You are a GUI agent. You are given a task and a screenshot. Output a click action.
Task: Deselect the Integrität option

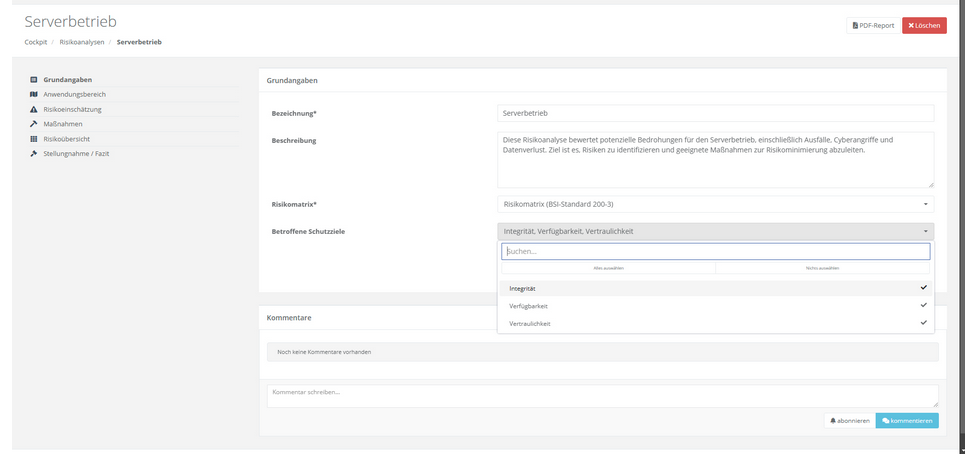tap(715, 288)
